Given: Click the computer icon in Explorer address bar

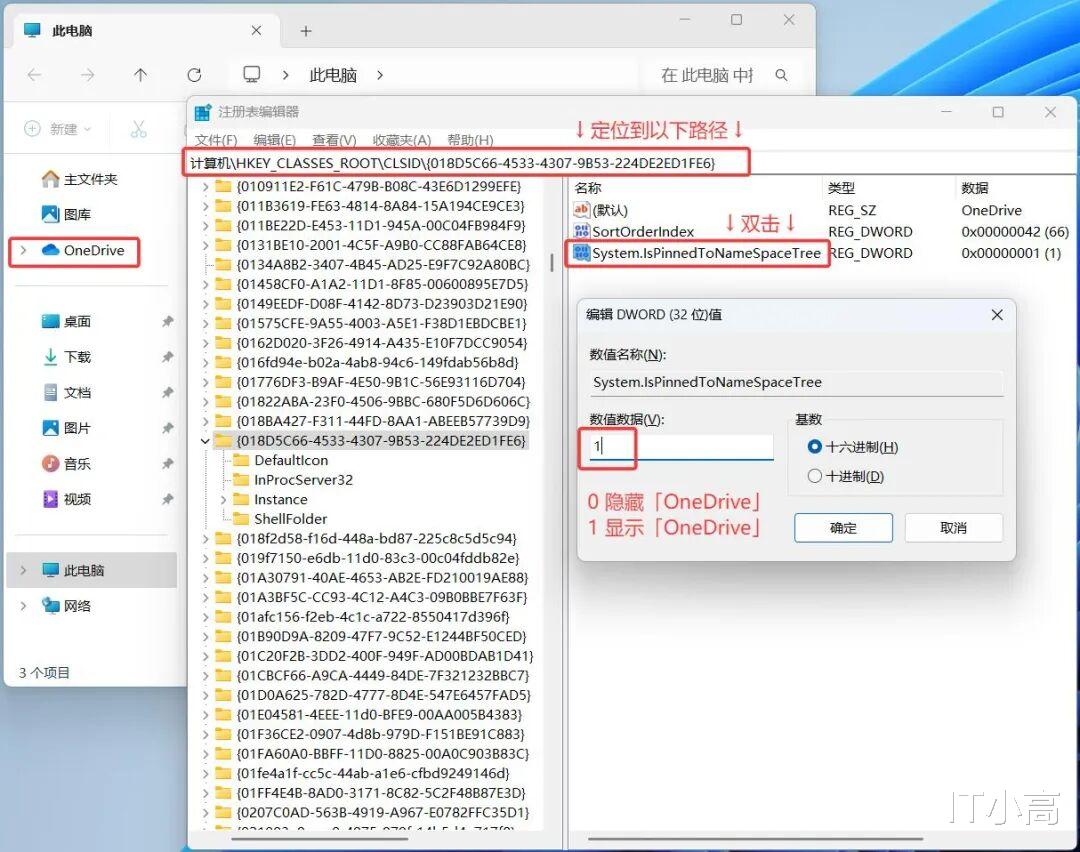Looking at the screenshot, I should click(252, 74).
